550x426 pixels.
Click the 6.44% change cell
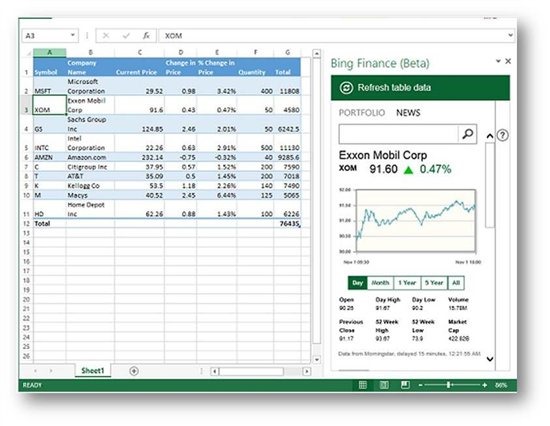[217, 195]
